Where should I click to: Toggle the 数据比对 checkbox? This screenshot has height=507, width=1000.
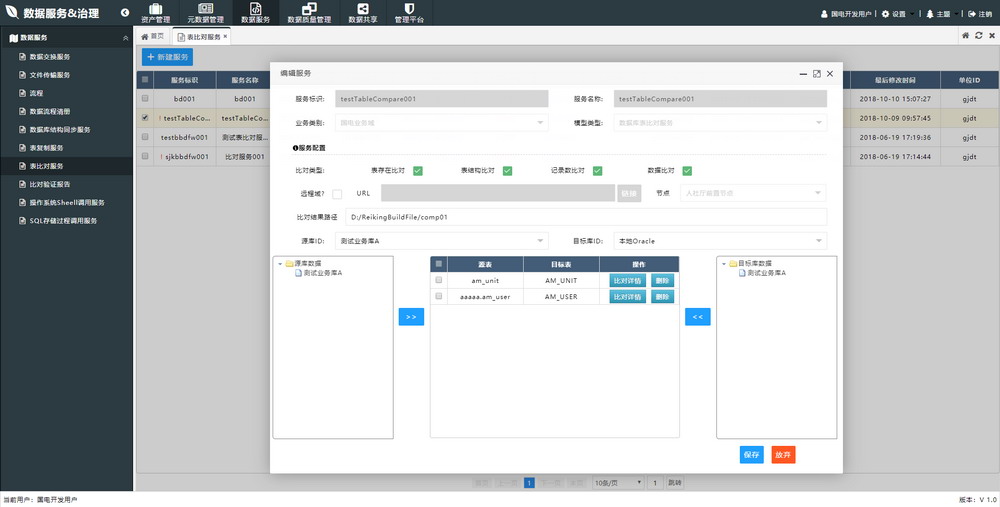click(x=687, y=171)
